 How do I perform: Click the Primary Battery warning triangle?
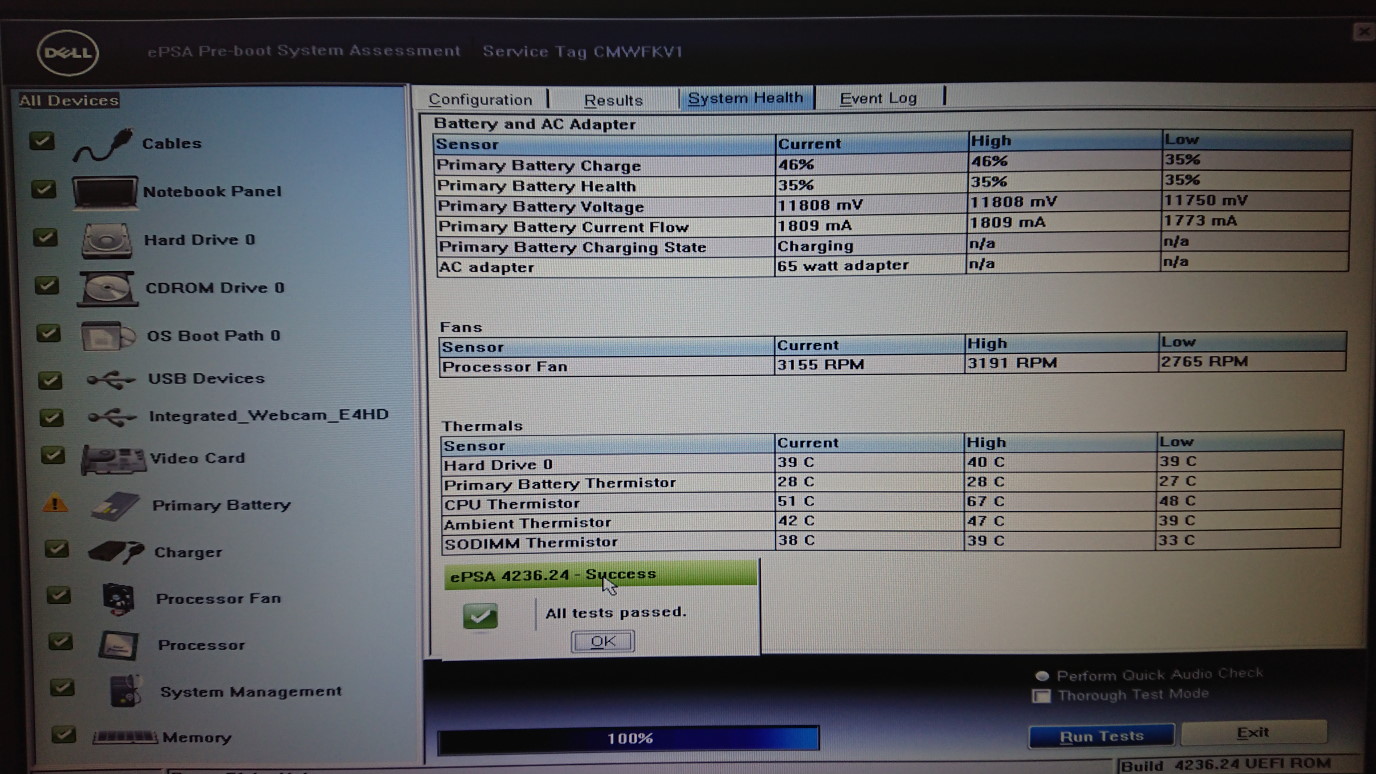click(55, 504)
